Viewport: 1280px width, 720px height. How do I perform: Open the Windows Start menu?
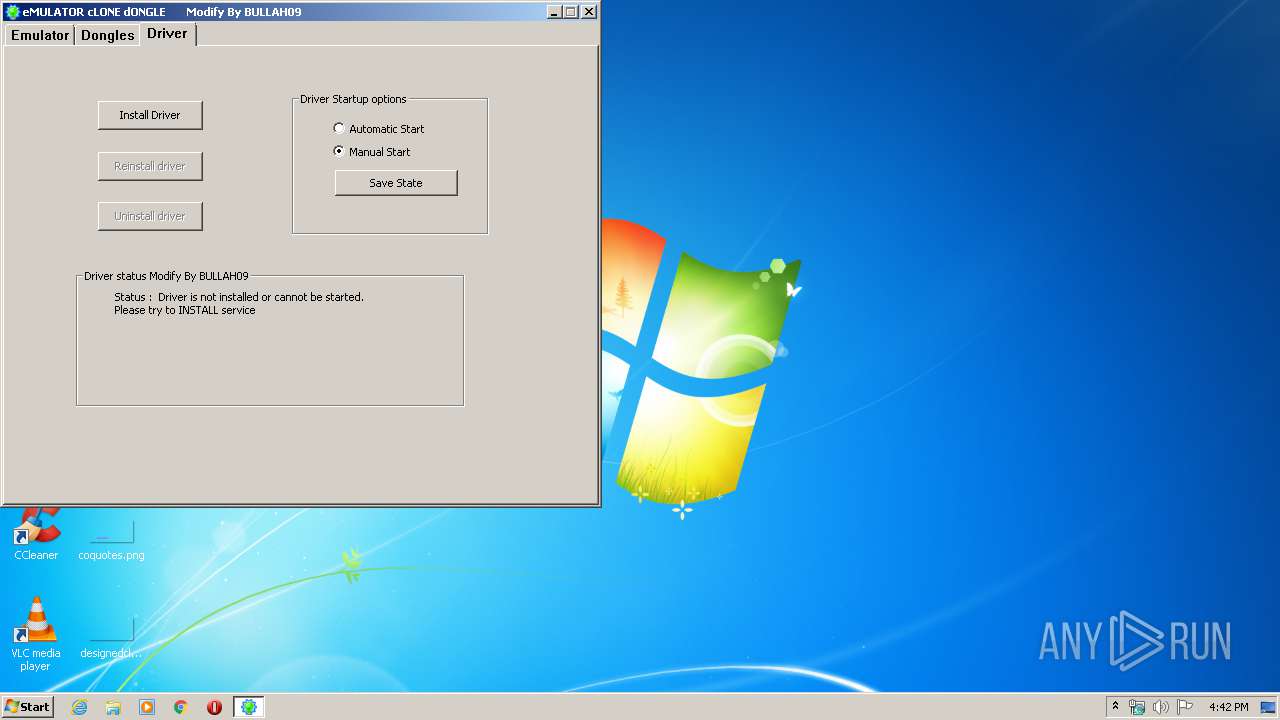pyautogui.click(x=27, y=707)
